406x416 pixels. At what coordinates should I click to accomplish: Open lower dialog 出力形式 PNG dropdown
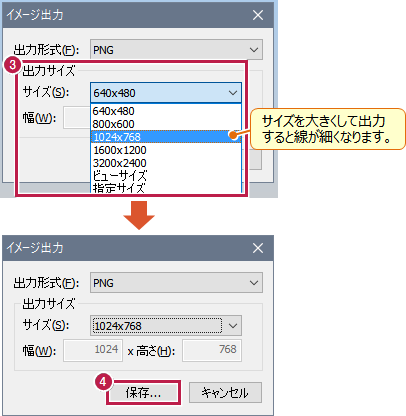(x=176, y=283)
